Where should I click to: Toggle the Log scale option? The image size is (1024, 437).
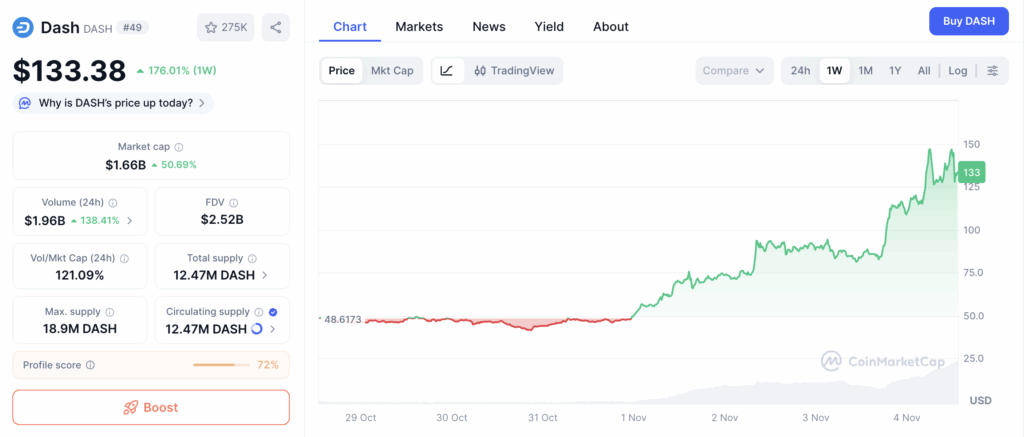tap(957, 71)
